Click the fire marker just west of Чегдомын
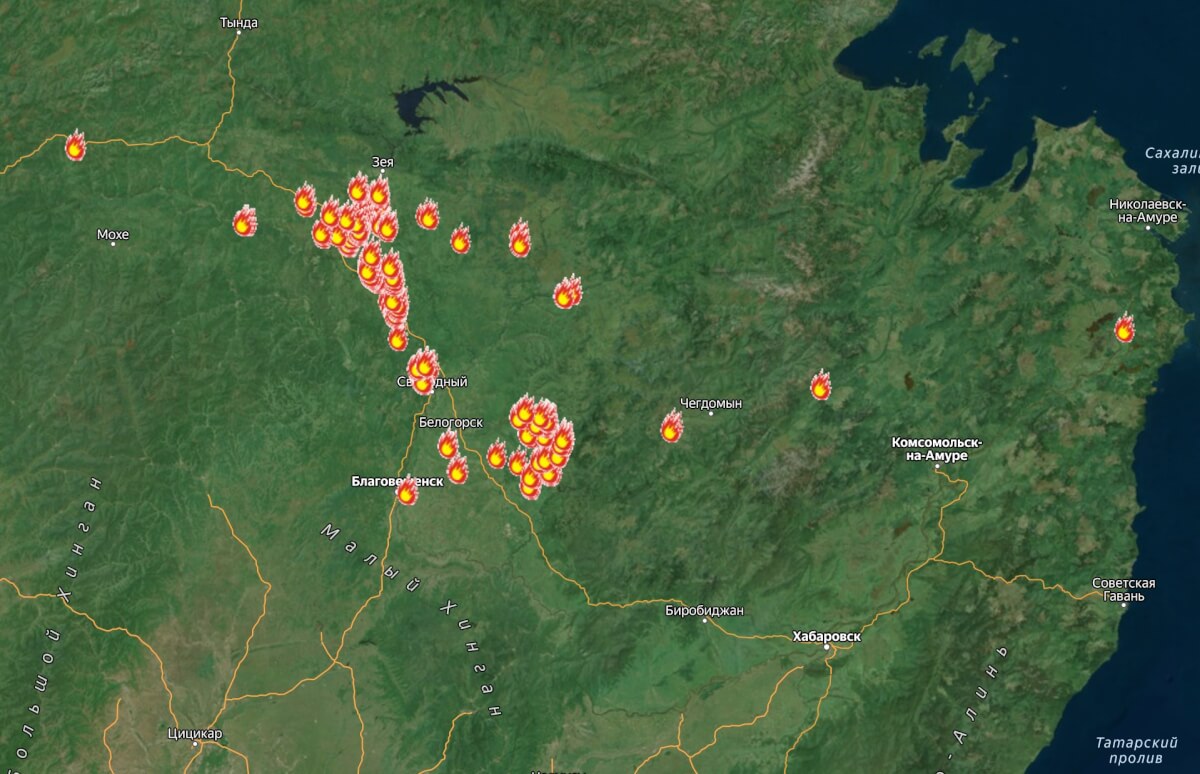This screenshot has width=1200, height=774. point(671,426)
